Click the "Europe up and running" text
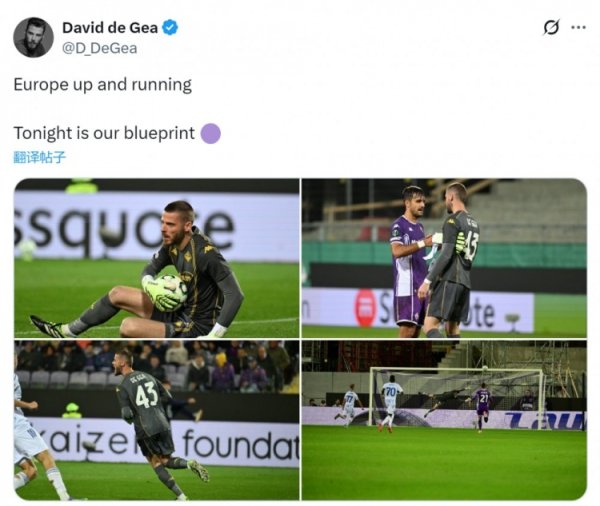 click(103, 85)
